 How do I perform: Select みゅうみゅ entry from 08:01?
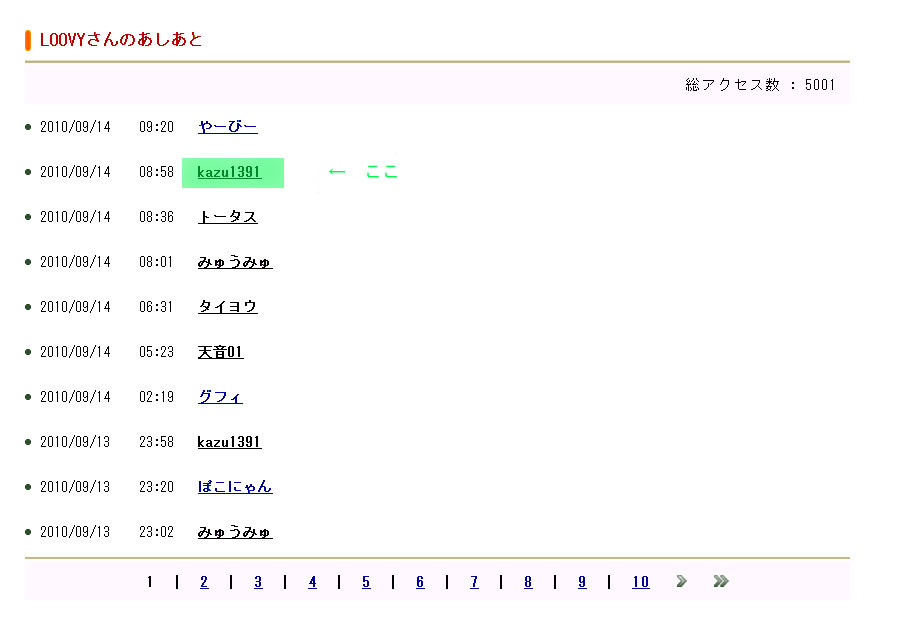pyautogui.click(x=234, y=262)
